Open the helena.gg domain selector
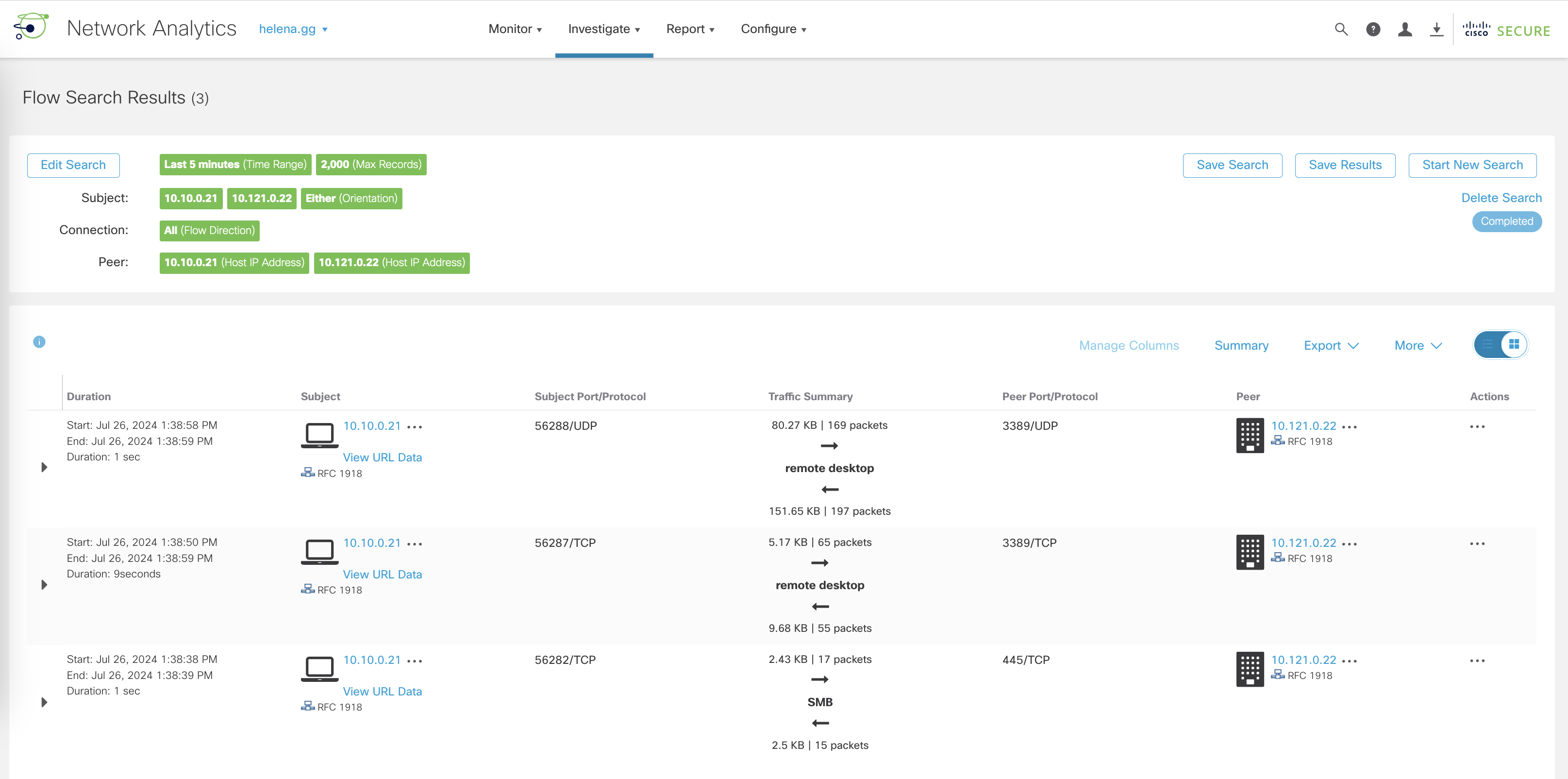 tap(293, 29)
